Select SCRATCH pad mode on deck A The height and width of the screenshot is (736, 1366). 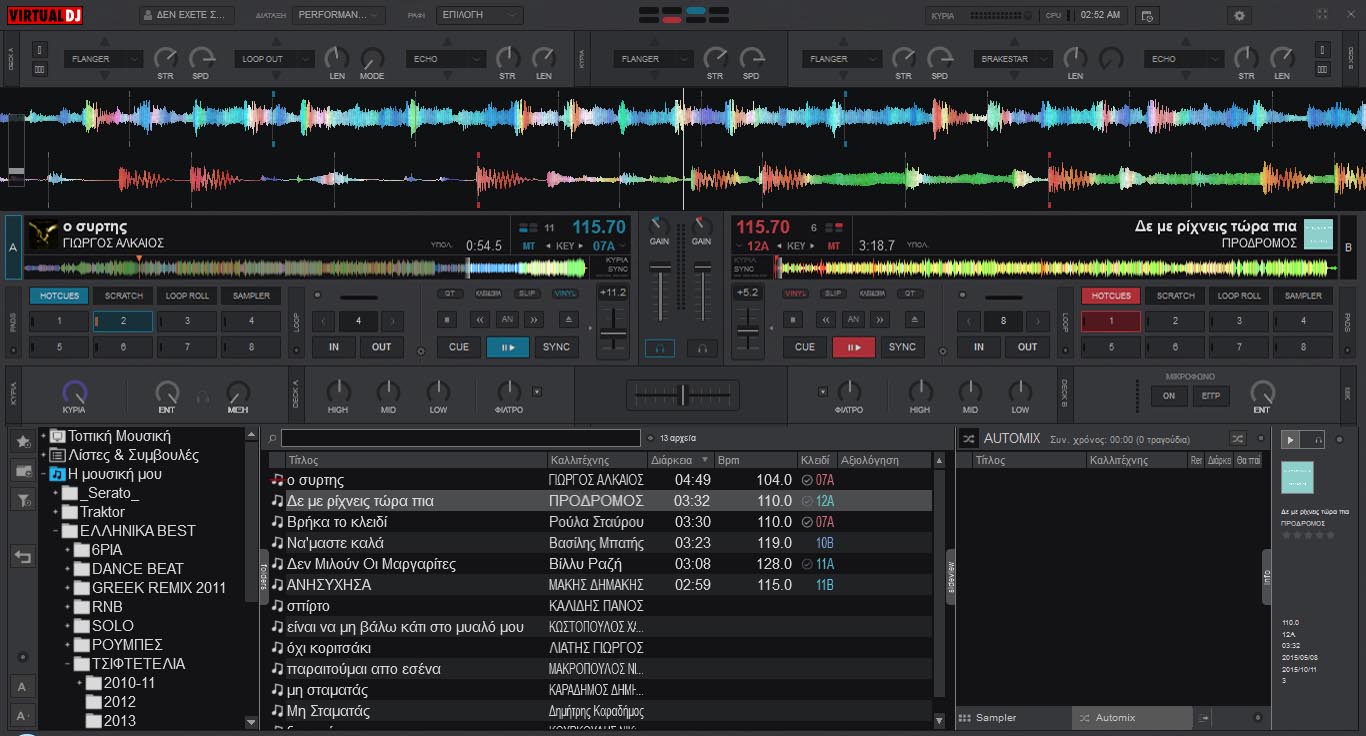click(x=124, y=296)
